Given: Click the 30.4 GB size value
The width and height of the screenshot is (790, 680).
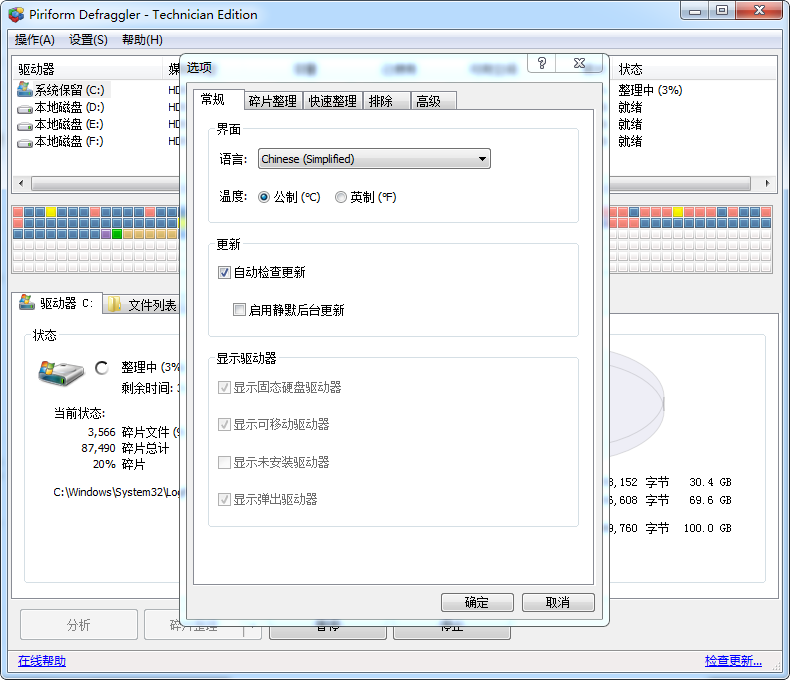Looking at the screenshot, I should 710,482.
